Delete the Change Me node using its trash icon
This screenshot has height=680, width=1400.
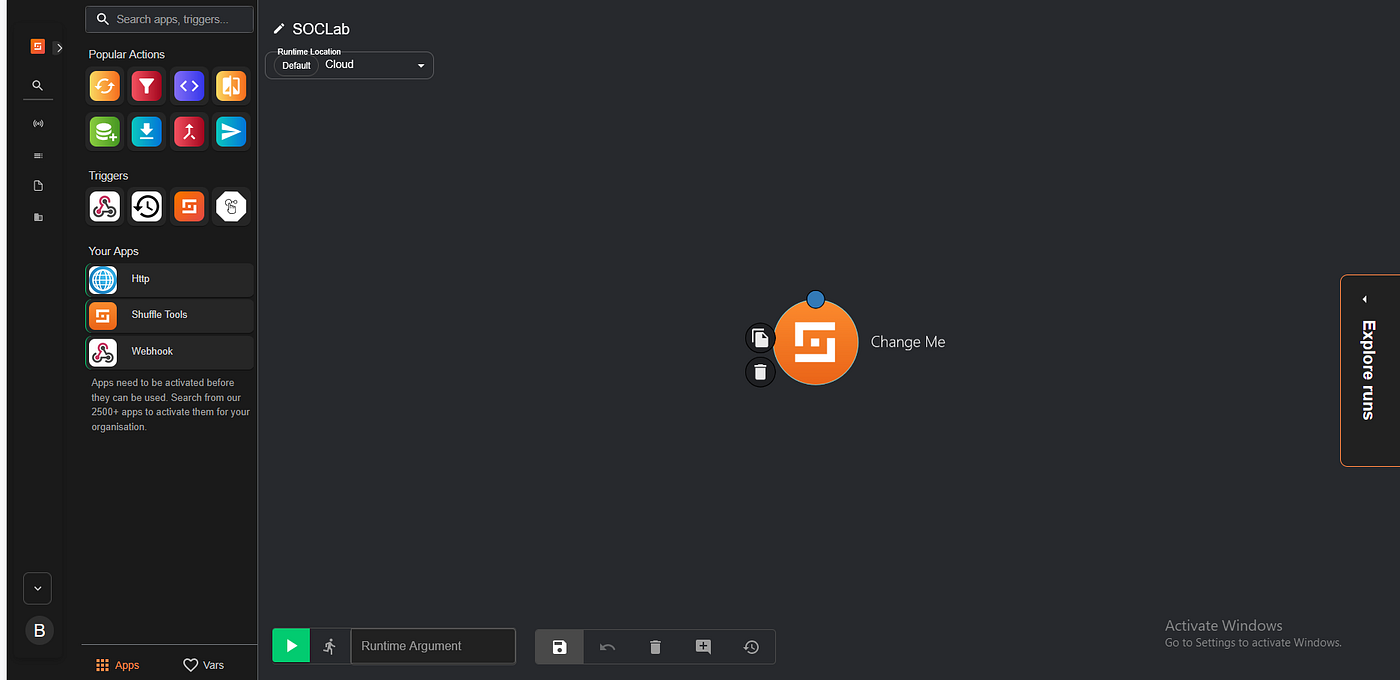(x=760, y=373)
